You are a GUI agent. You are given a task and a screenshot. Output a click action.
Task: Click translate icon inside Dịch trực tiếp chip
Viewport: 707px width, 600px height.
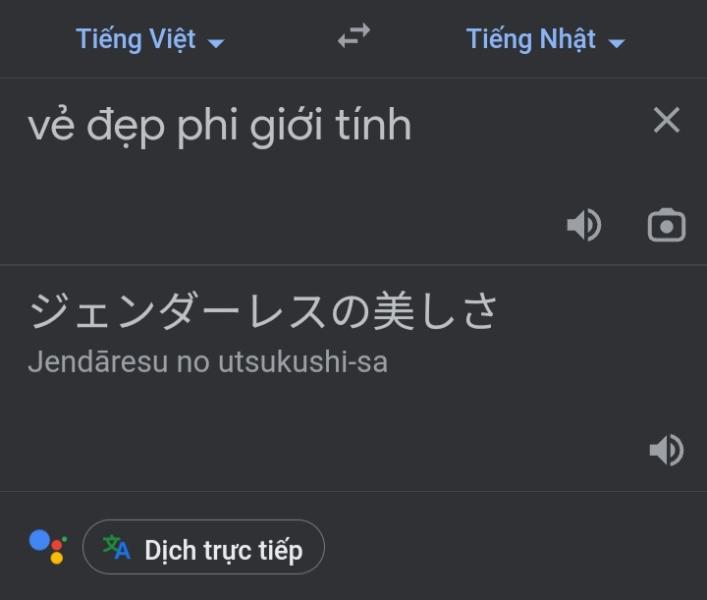[x=117, y=547]
